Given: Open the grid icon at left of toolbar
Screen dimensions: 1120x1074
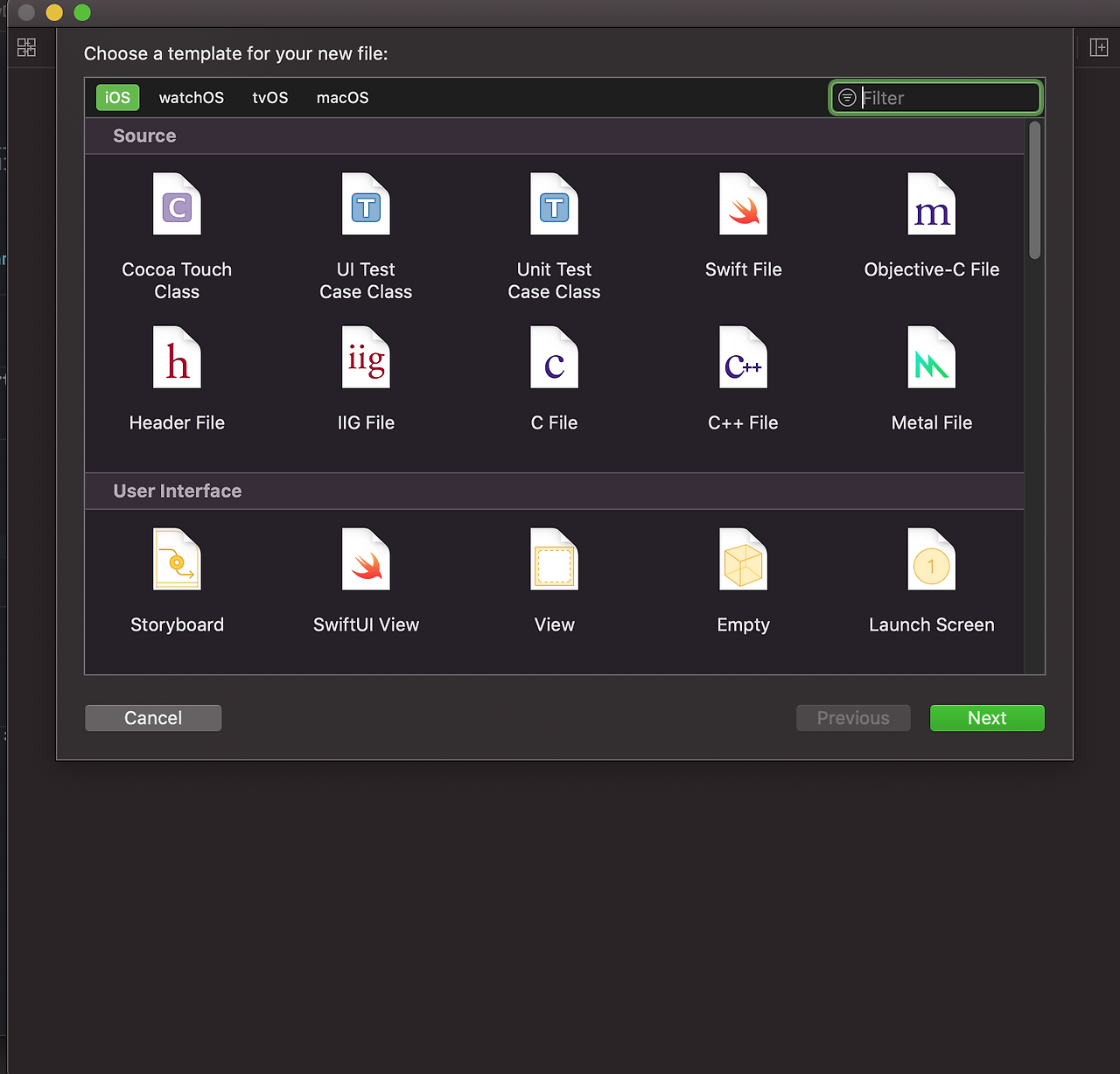Looking at the screenshot, I should tap(27, 47).
